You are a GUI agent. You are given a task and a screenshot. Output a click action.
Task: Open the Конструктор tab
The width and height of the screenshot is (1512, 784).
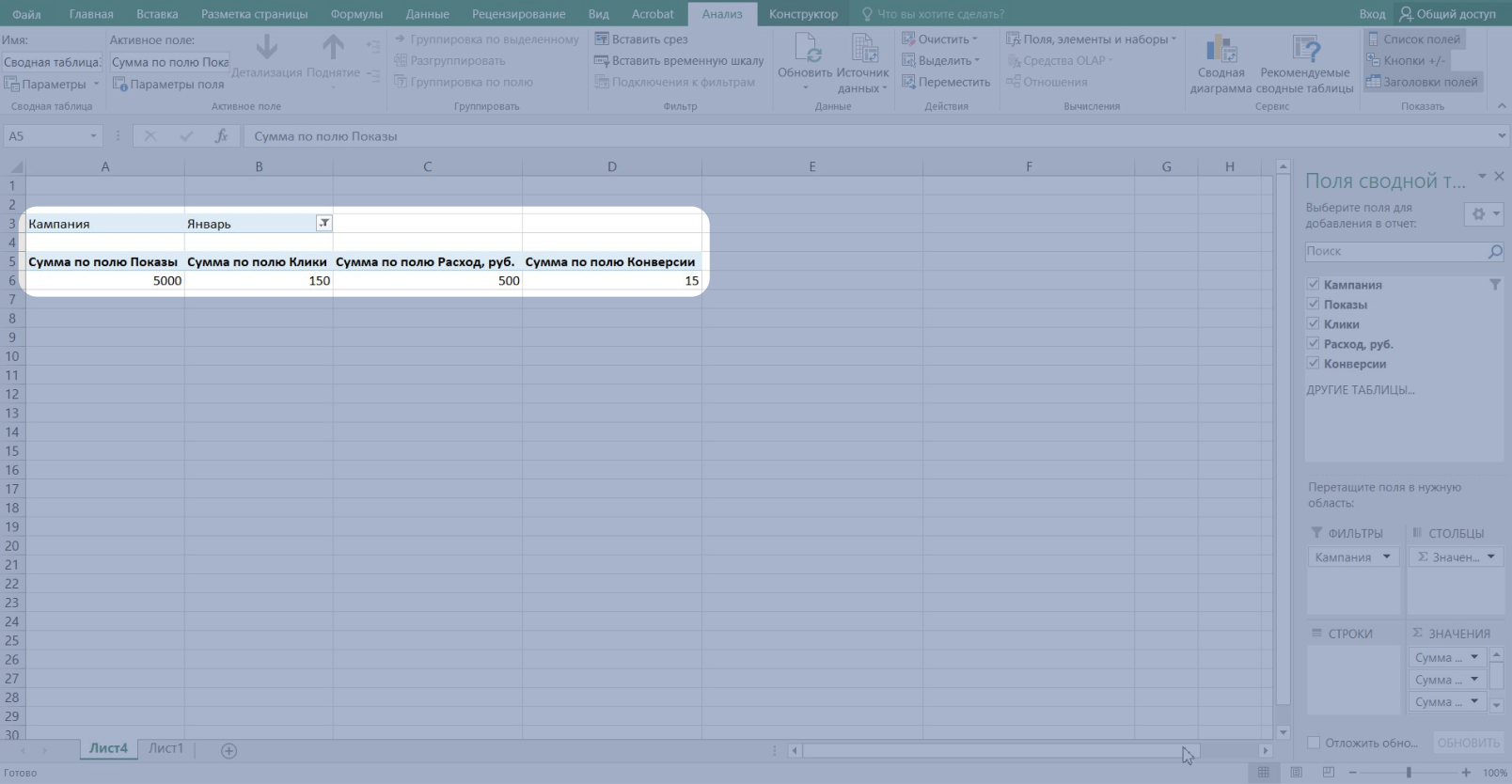pyautogui.click(x=803, y=14)
